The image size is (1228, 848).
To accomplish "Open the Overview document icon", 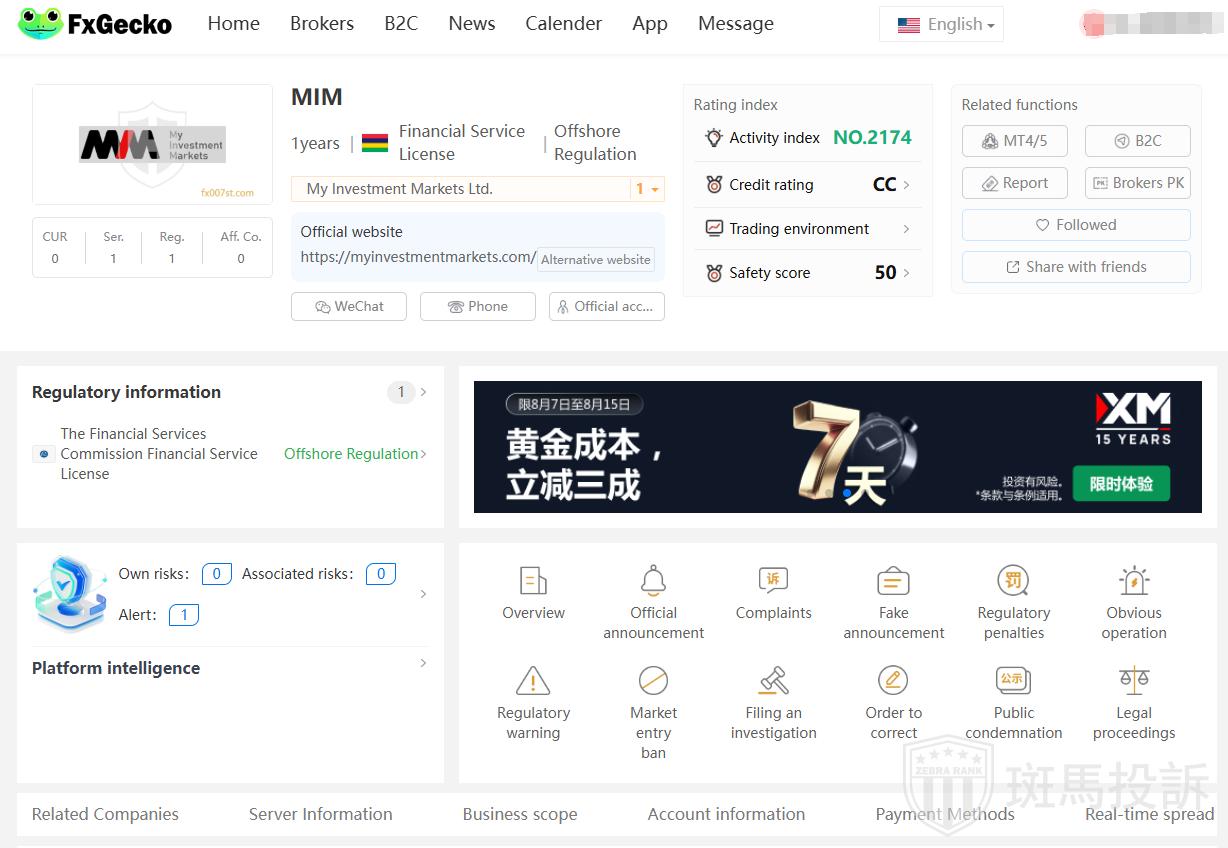I will [x=533, y=581].
